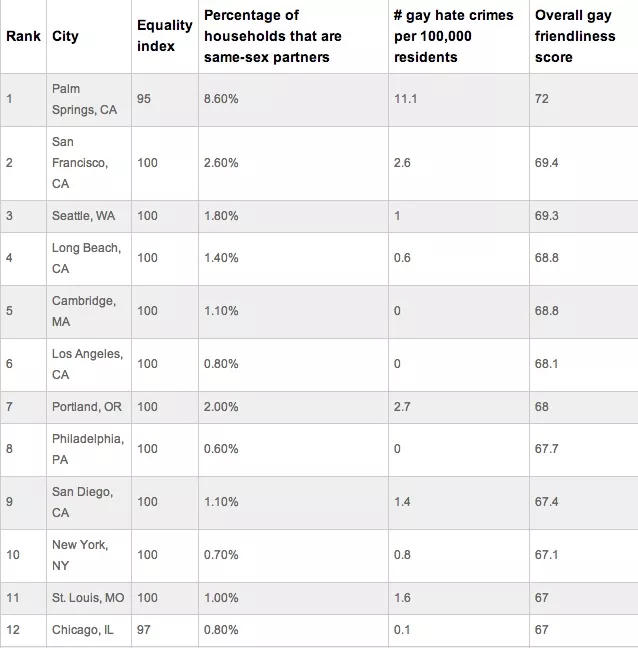This screenshot has width=638, height=648.
Task: Select the Portland, OR cell
Action: click(x=89, y=407)
